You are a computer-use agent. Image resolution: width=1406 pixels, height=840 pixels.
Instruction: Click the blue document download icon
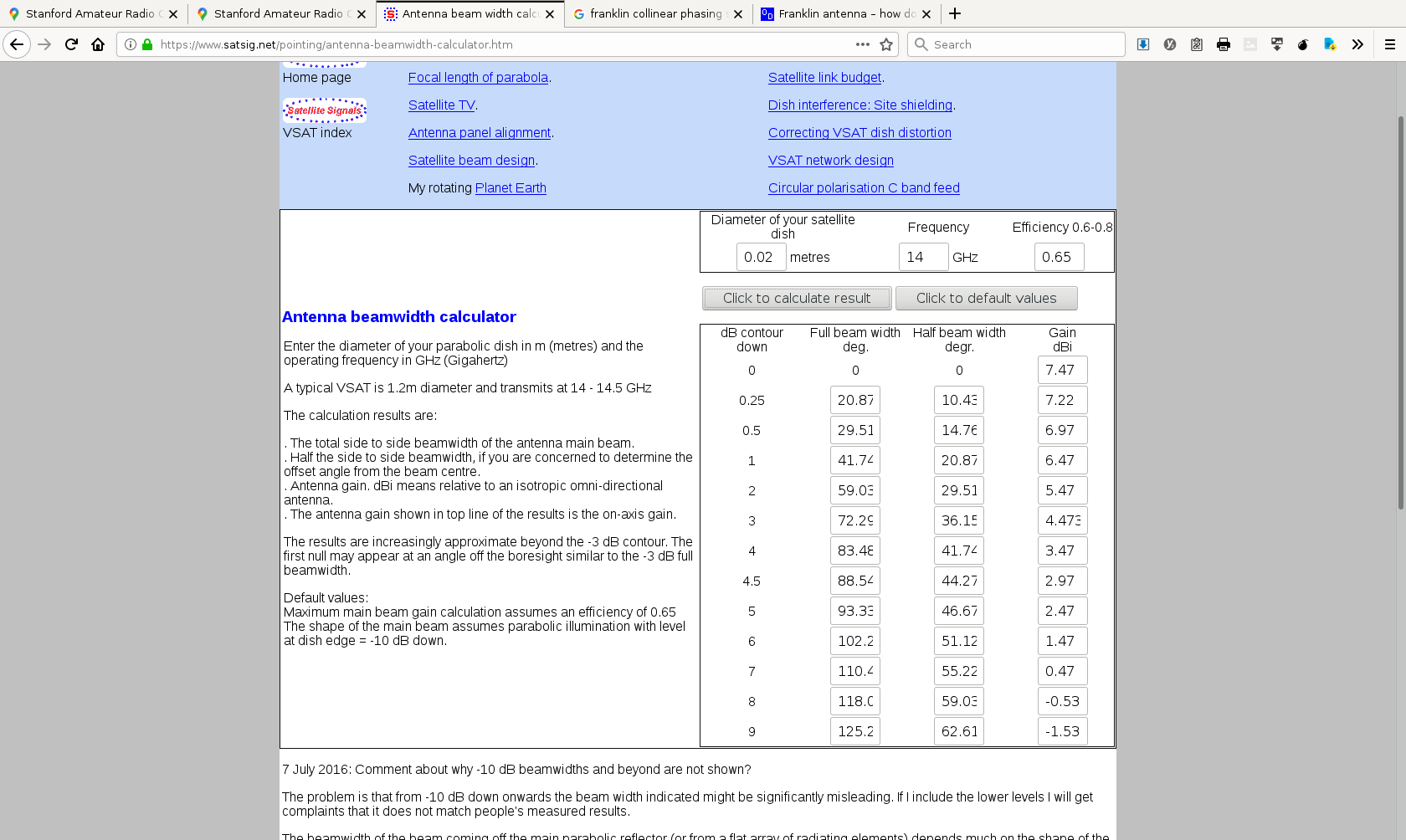click(1330, 44)
